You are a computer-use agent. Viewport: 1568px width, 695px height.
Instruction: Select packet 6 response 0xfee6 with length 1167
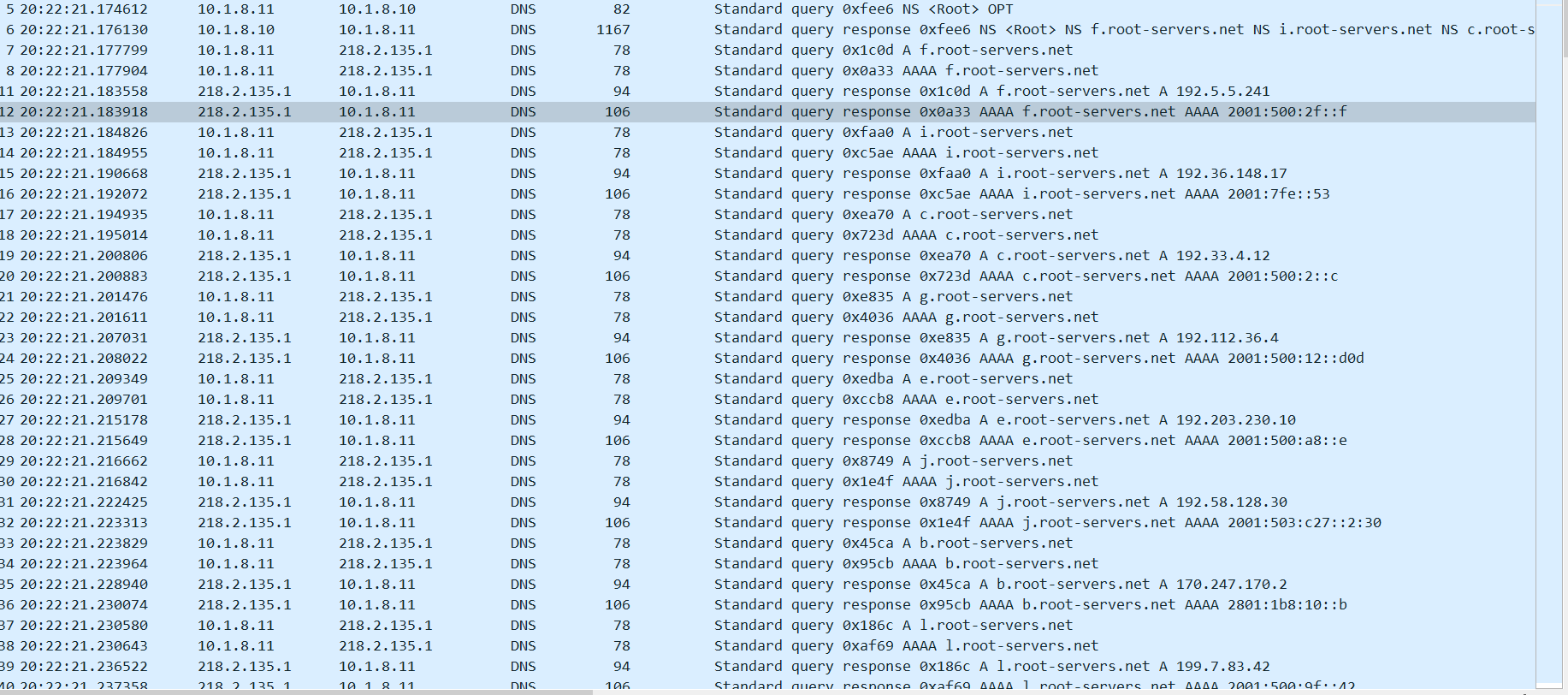tap(767, 30)
